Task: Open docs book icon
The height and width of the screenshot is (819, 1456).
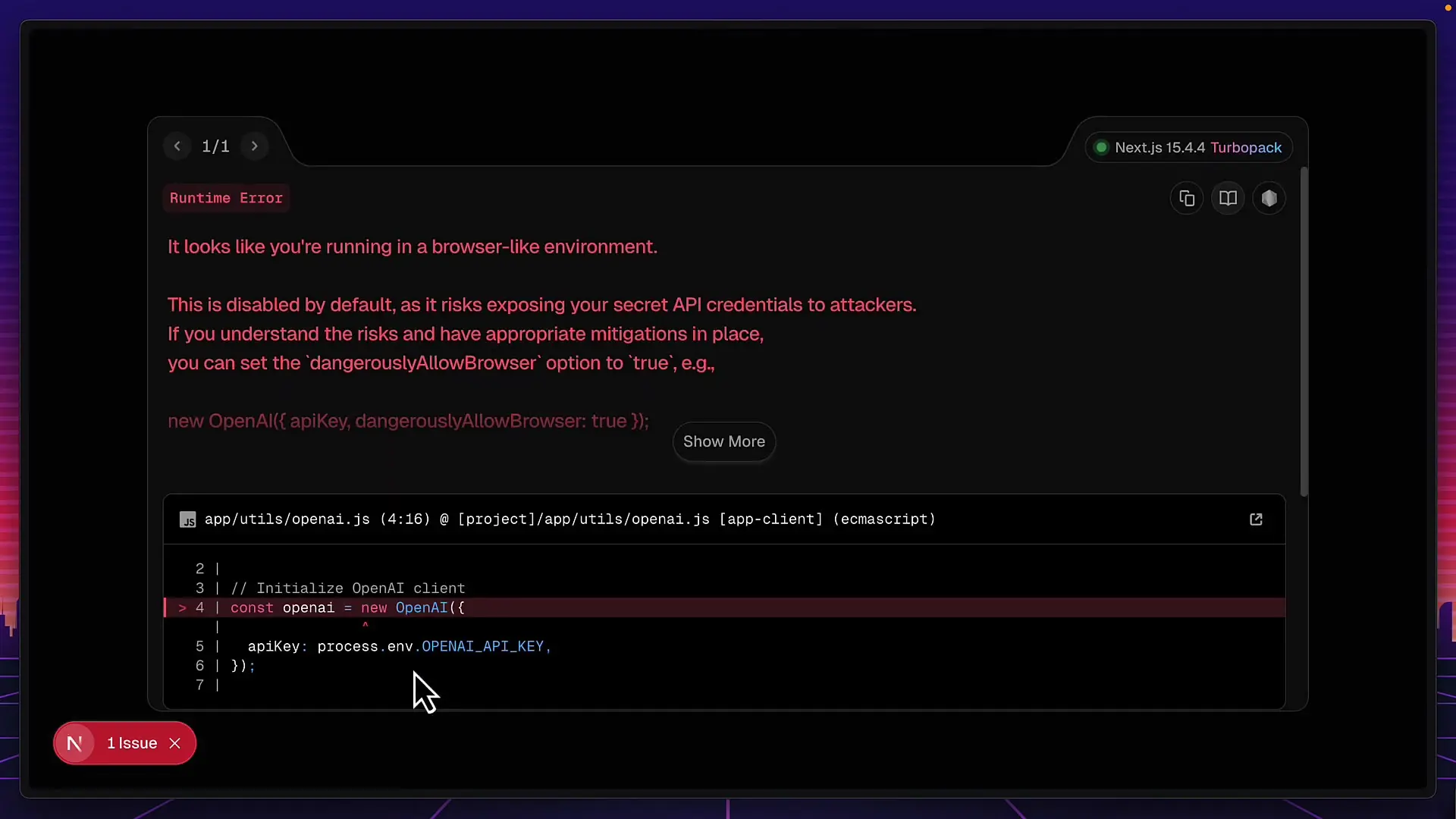Action: pyautogui.click(x=1228, y=199)
